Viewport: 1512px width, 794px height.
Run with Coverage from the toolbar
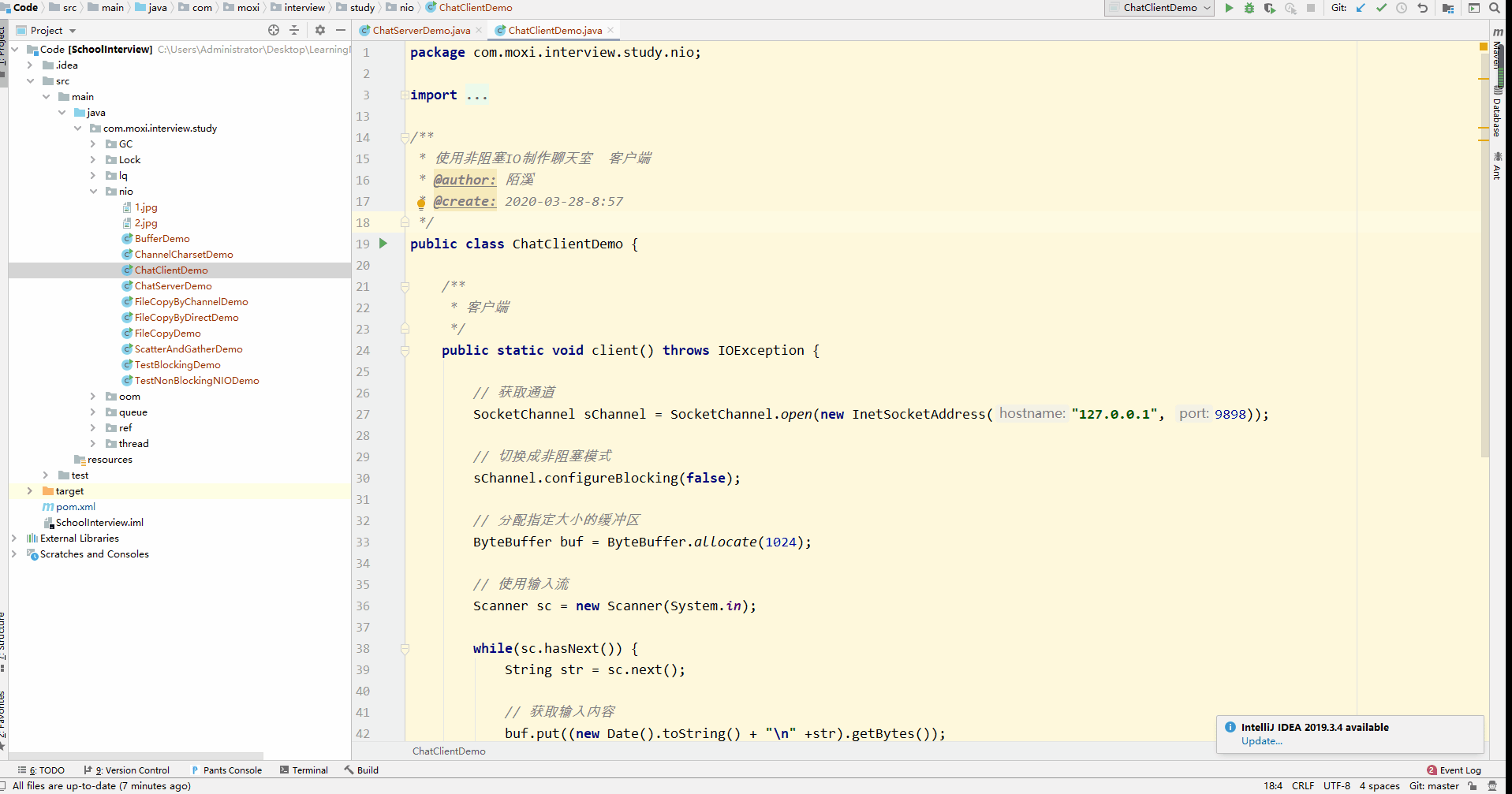1269,8
